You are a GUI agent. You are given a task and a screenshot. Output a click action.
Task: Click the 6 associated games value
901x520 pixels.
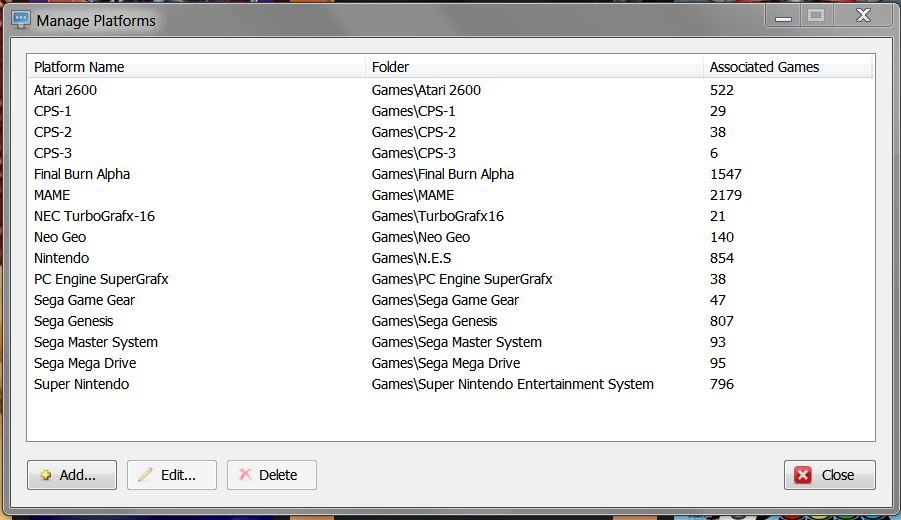714,153
